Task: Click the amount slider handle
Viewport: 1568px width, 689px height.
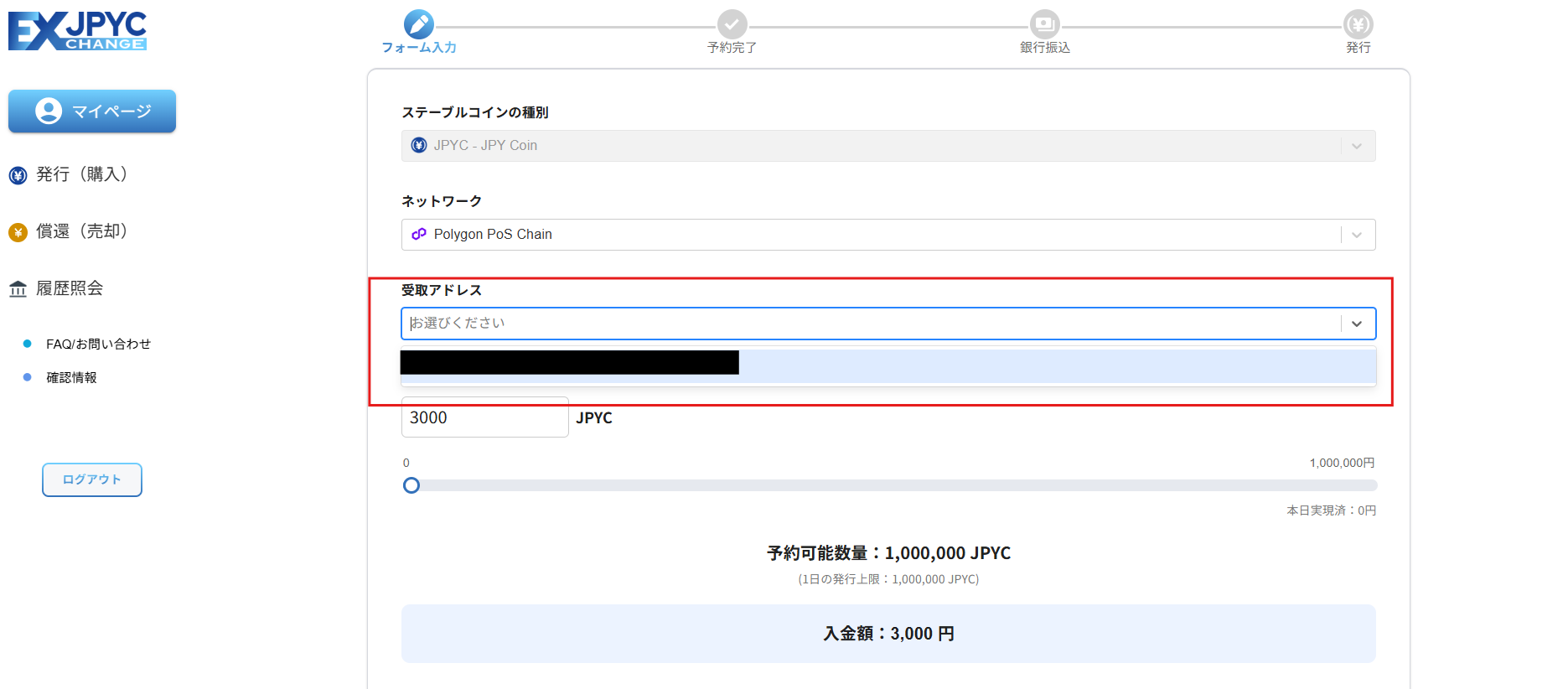Action: click(x=411, y=485)
